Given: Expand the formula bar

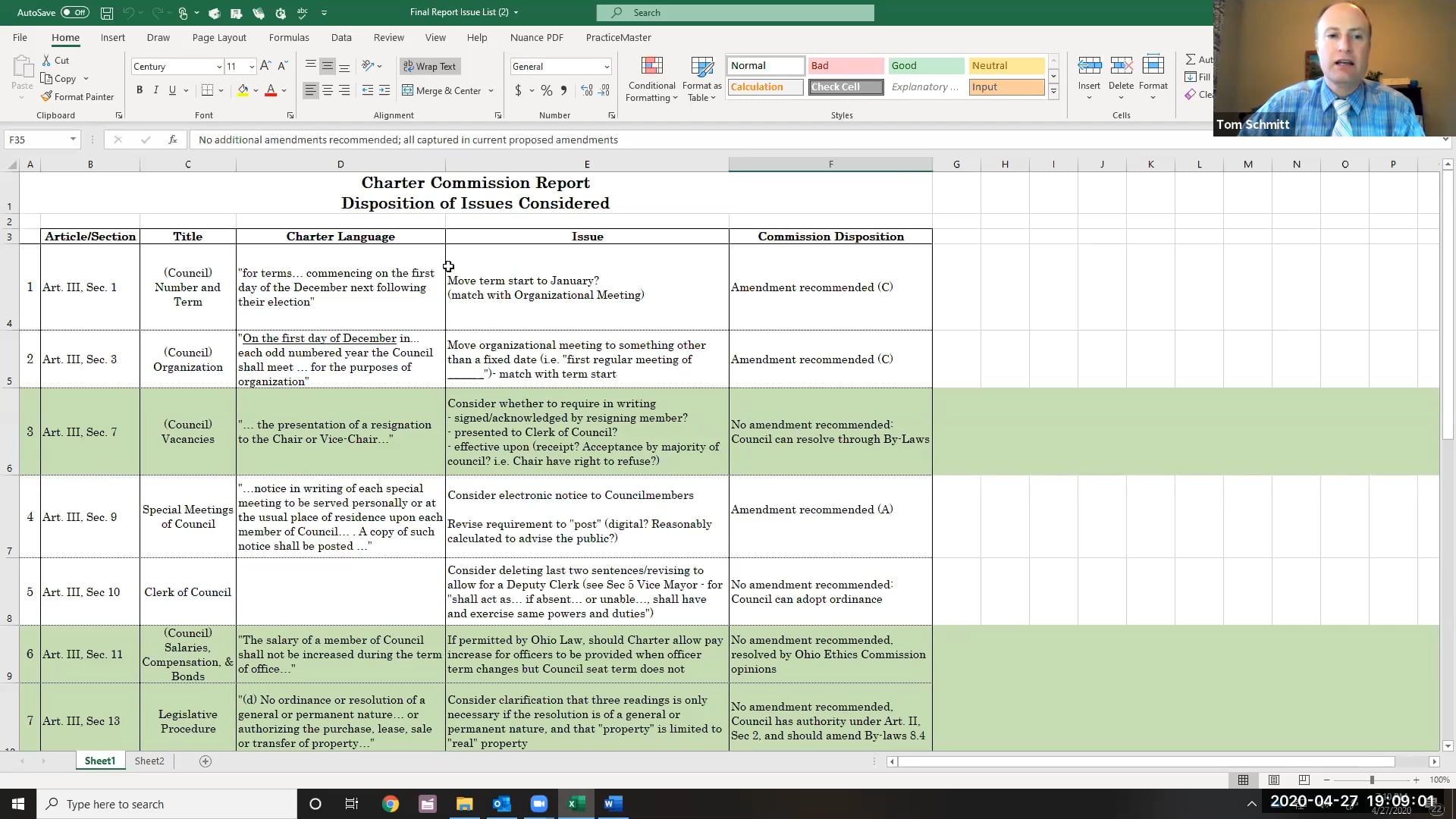Looking at the screenshot, I should pyautogui.click(x=1445, y=140).
